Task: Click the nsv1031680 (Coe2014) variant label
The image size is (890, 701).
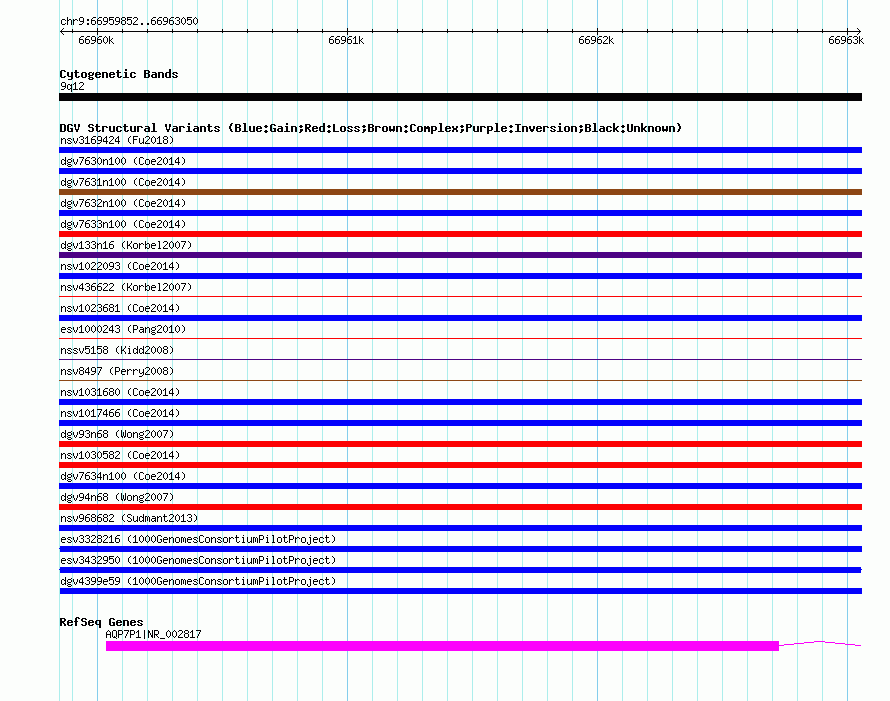Action: coord(120,392)
